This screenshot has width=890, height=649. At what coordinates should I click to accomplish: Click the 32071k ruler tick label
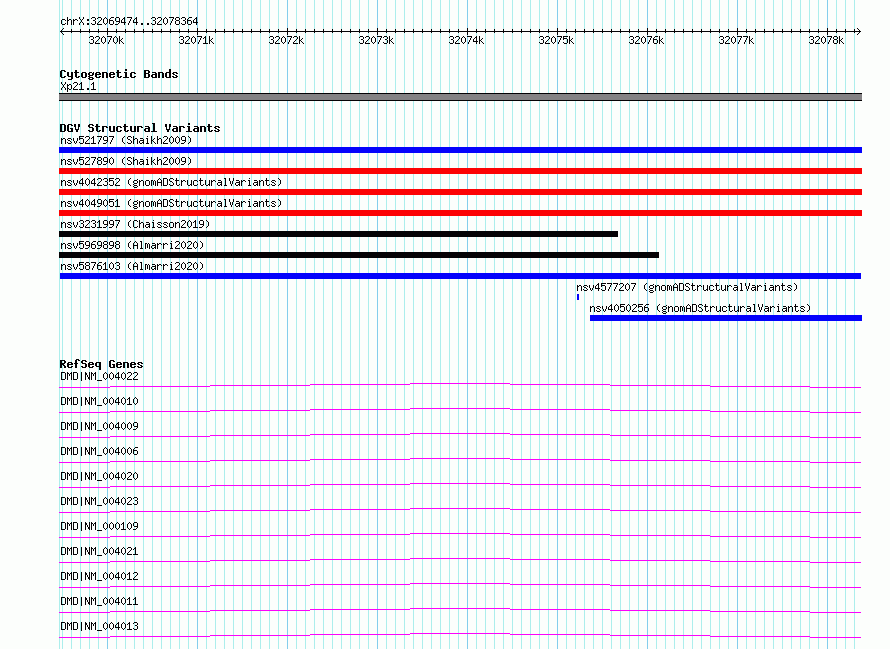tap(196, 40)
